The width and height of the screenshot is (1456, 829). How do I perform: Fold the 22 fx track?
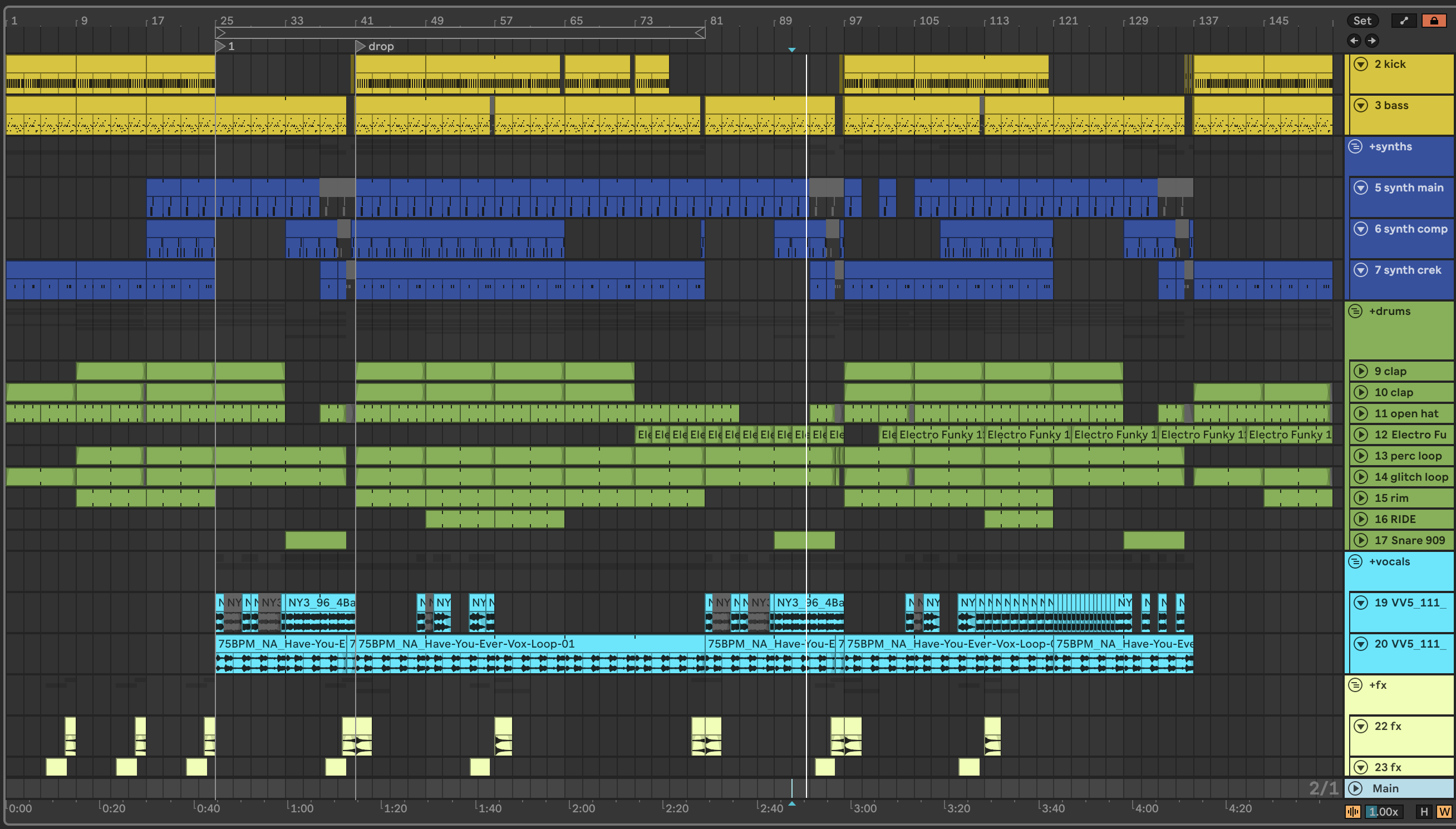(x=1360, y=726)
